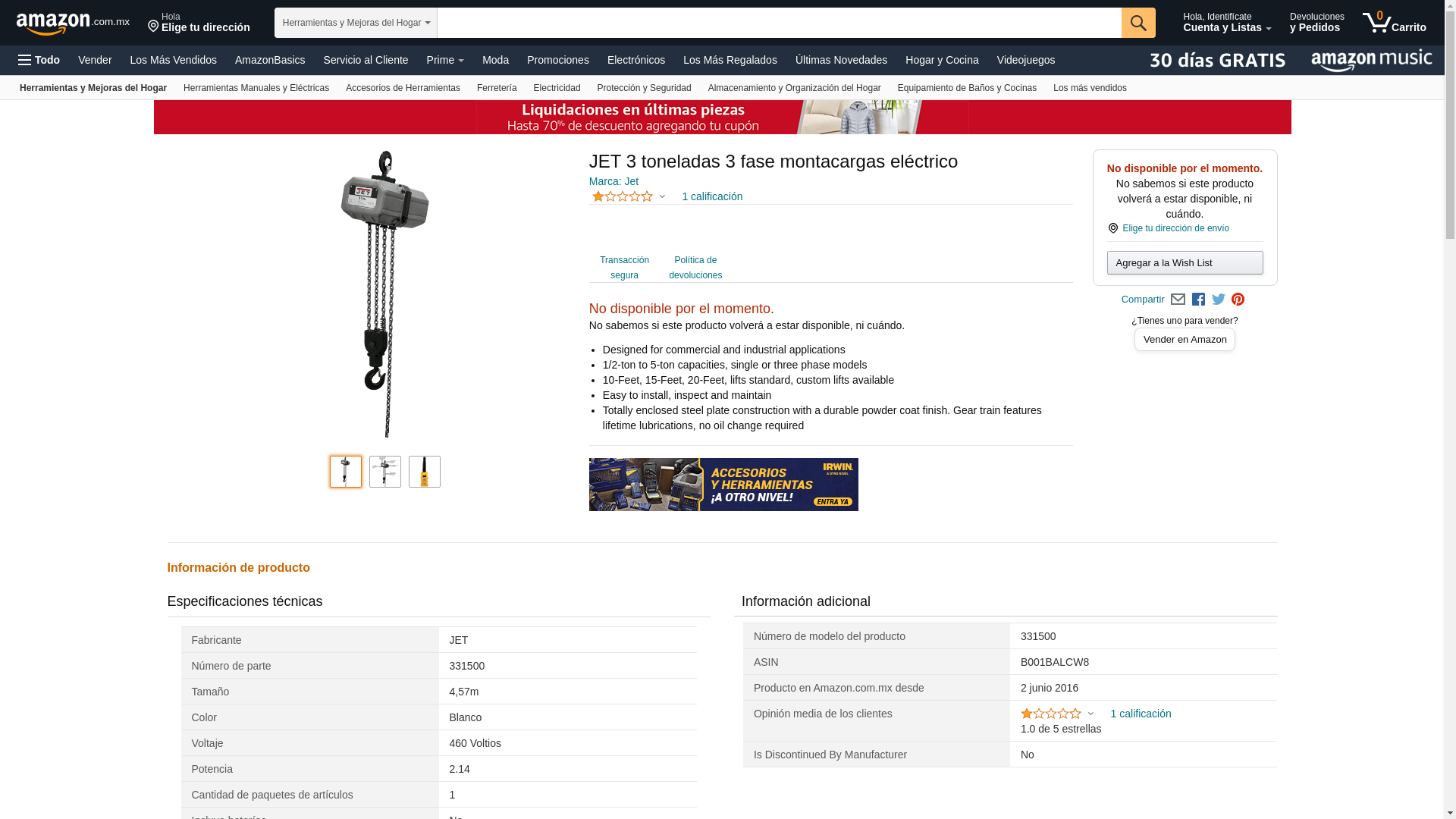Open the Todo hamburger menu
Viewport: 1456px width, 819px height.
(39, 60)
